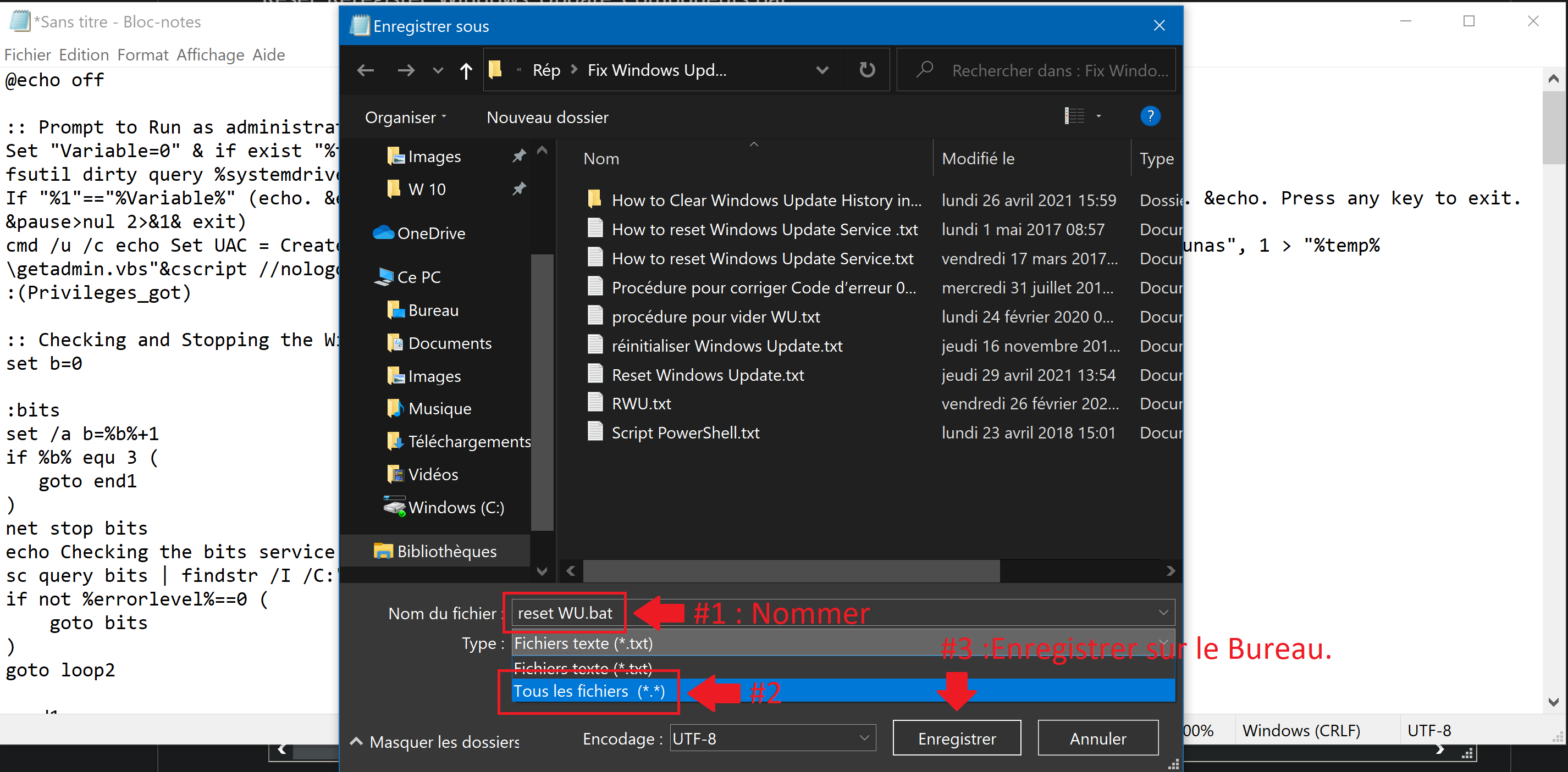Open recent locations chevron

(x=438, y=70)
